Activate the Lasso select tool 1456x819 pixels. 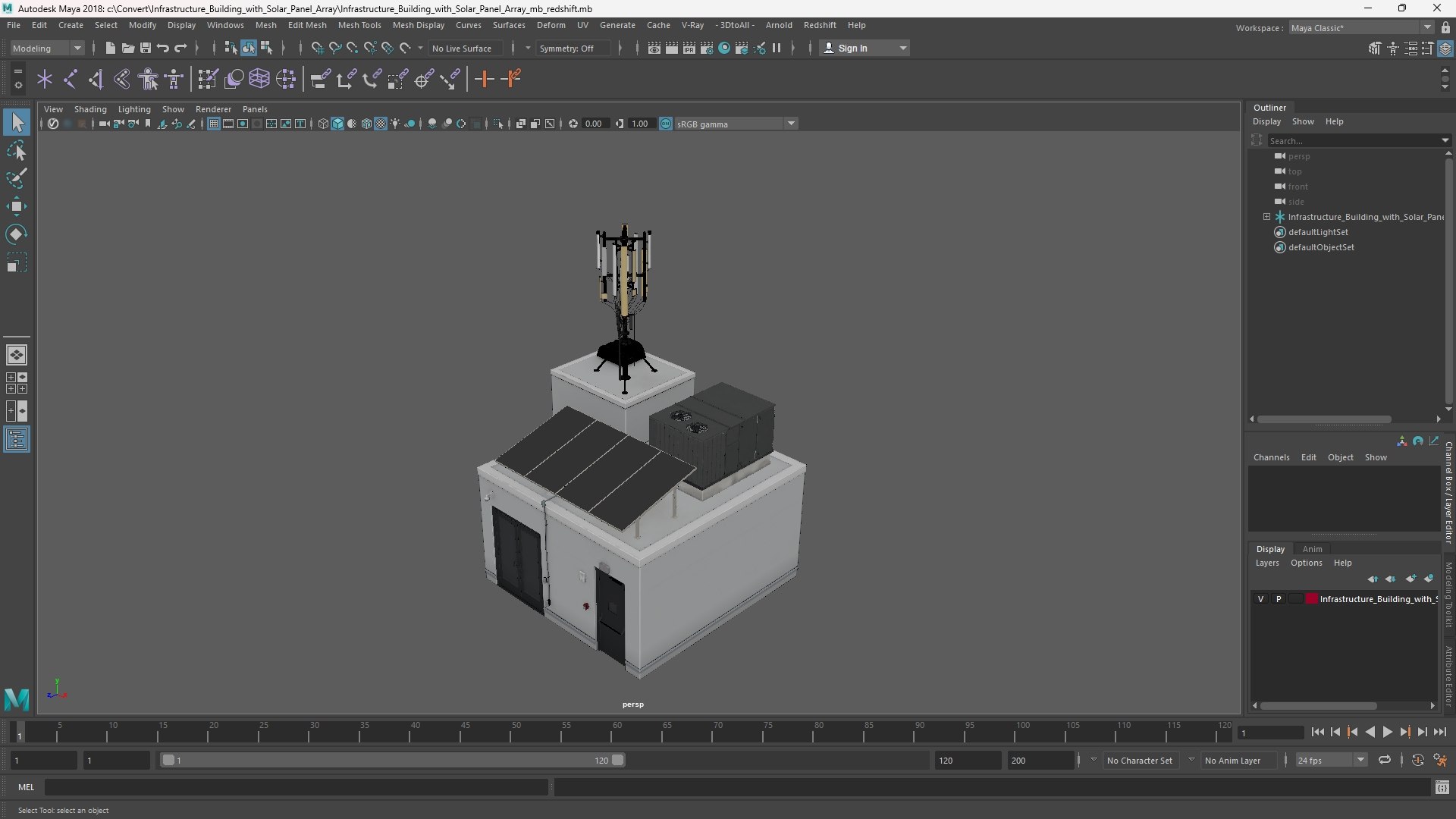tap(17, 150)
